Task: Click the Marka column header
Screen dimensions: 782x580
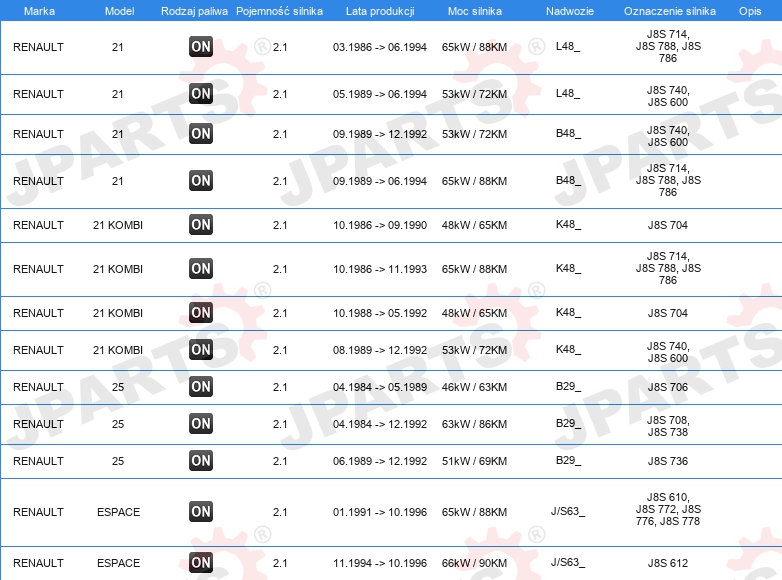Action: tap(39, 11)
